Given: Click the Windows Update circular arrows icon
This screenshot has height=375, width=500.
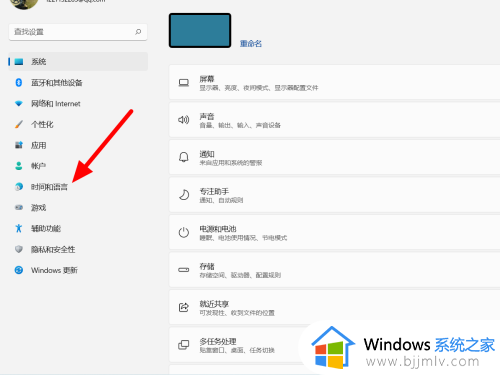Looking at the screenshot, I should [x=19, y=270].
